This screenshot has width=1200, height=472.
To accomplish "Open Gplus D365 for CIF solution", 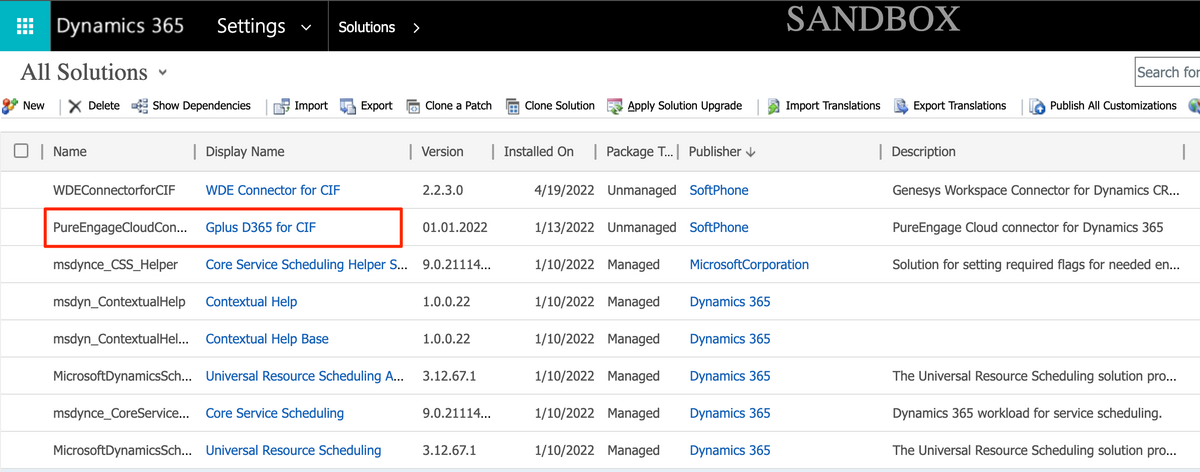I will click(x=261, y=227).
